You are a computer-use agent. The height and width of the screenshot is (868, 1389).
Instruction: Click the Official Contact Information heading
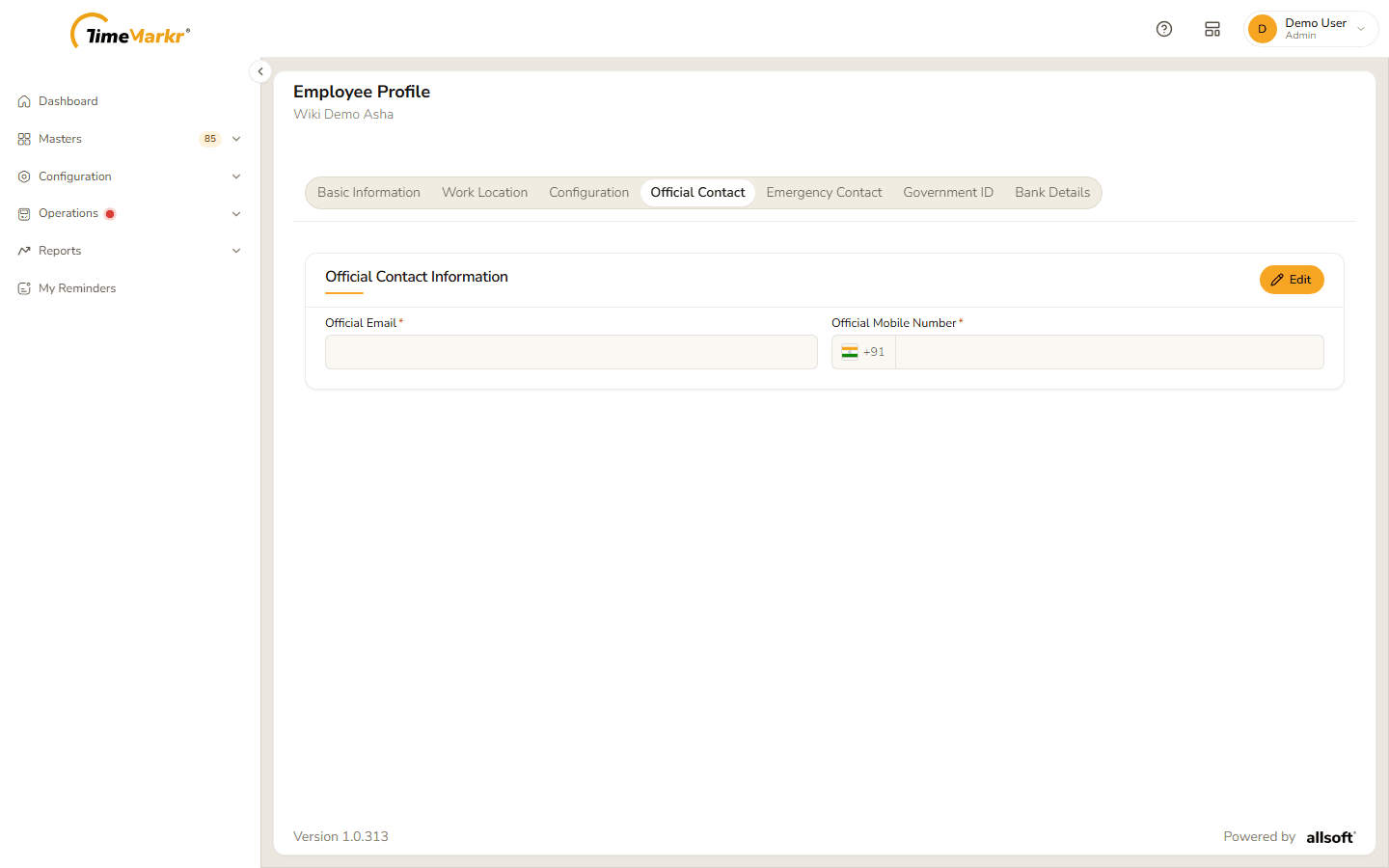coord(417,277)
